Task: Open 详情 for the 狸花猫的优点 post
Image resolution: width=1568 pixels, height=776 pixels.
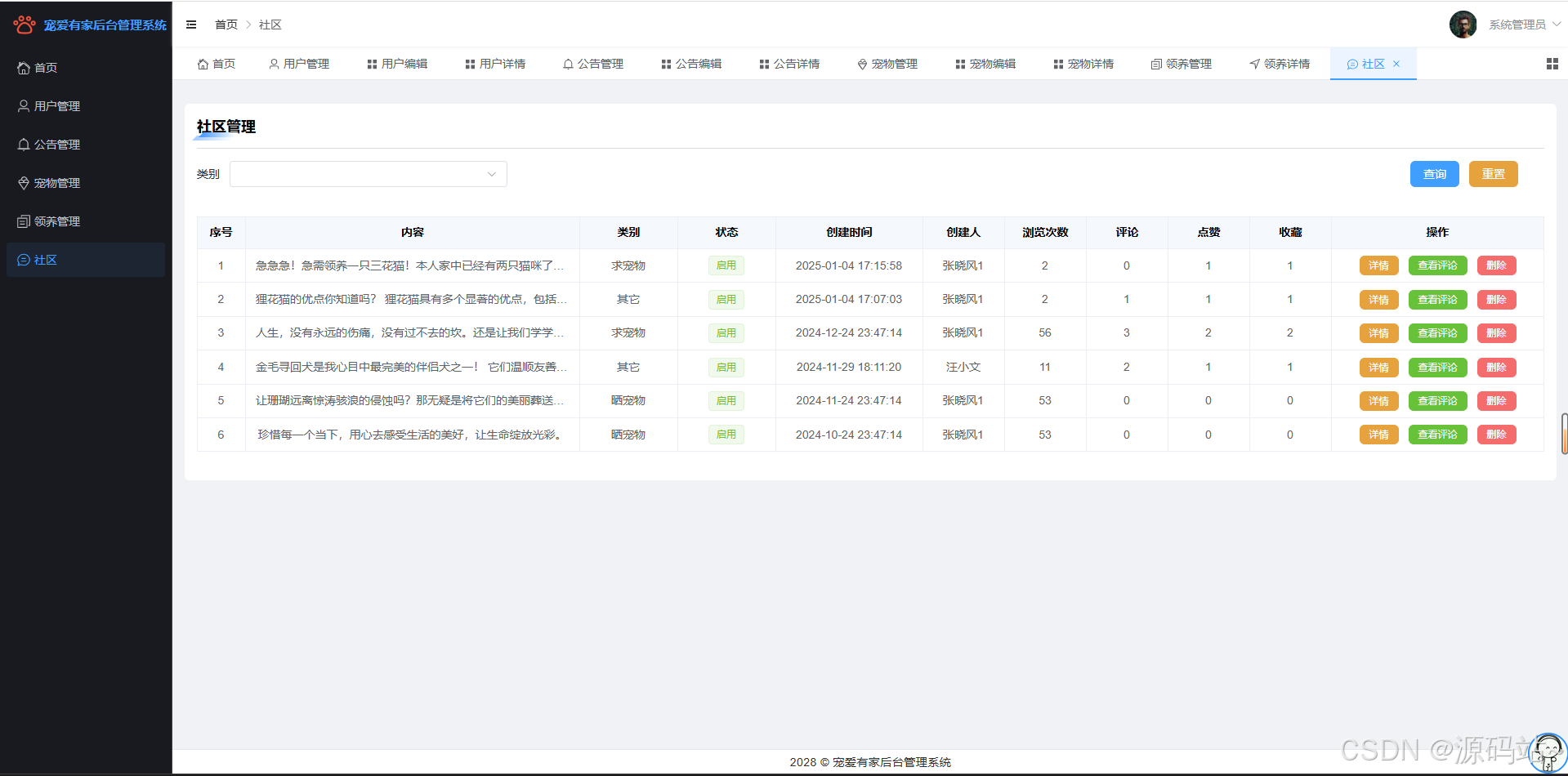Action: 1378,300
